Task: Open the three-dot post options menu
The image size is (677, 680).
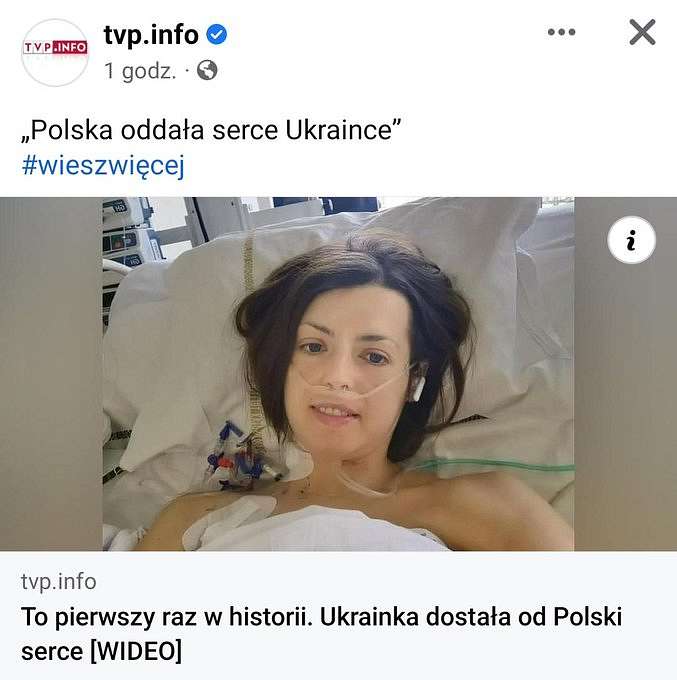Action: [x=561, y=32]
